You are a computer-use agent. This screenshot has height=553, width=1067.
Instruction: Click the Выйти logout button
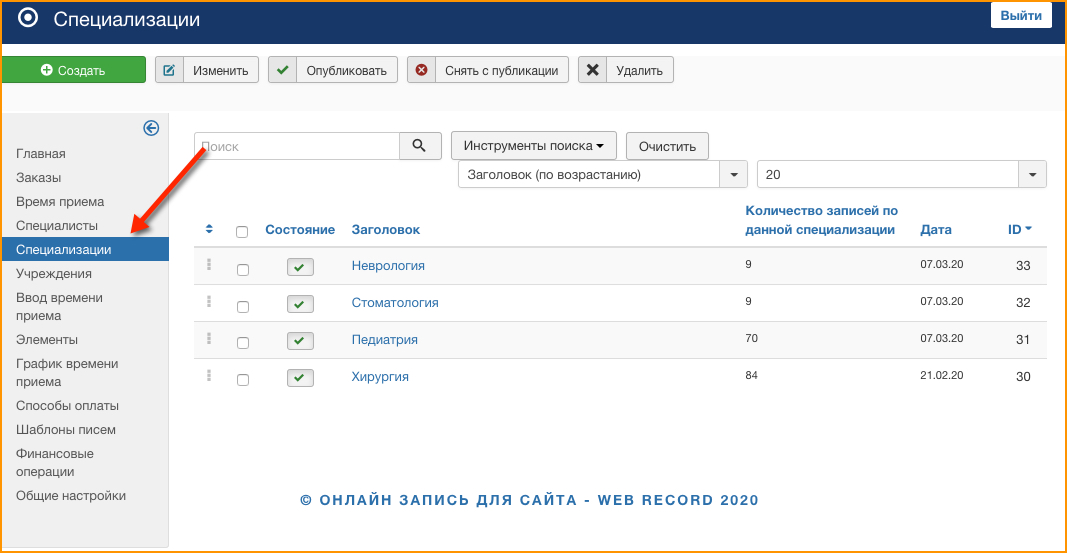coord(1021,16)
